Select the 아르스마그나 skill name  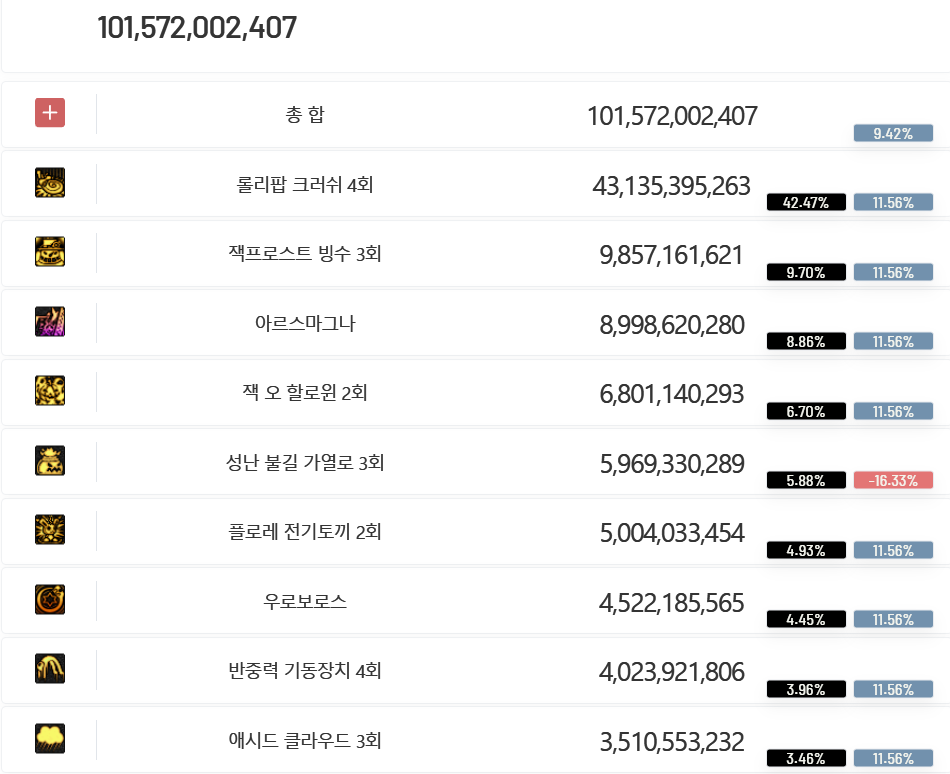tap(305, 323)
